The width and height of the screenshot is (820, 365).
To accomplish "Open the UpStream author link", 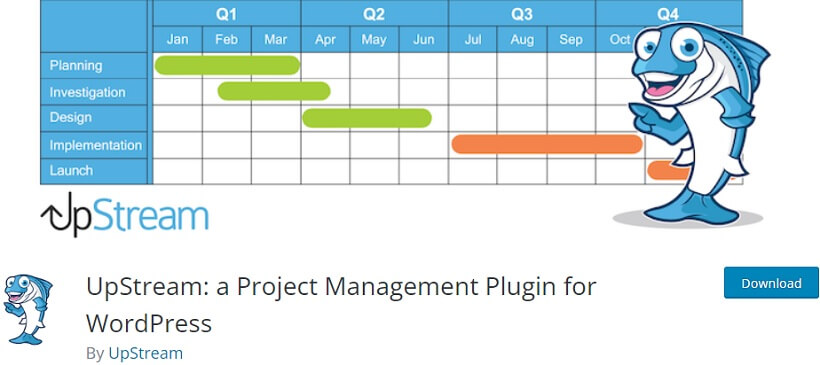I will point(146,353).
